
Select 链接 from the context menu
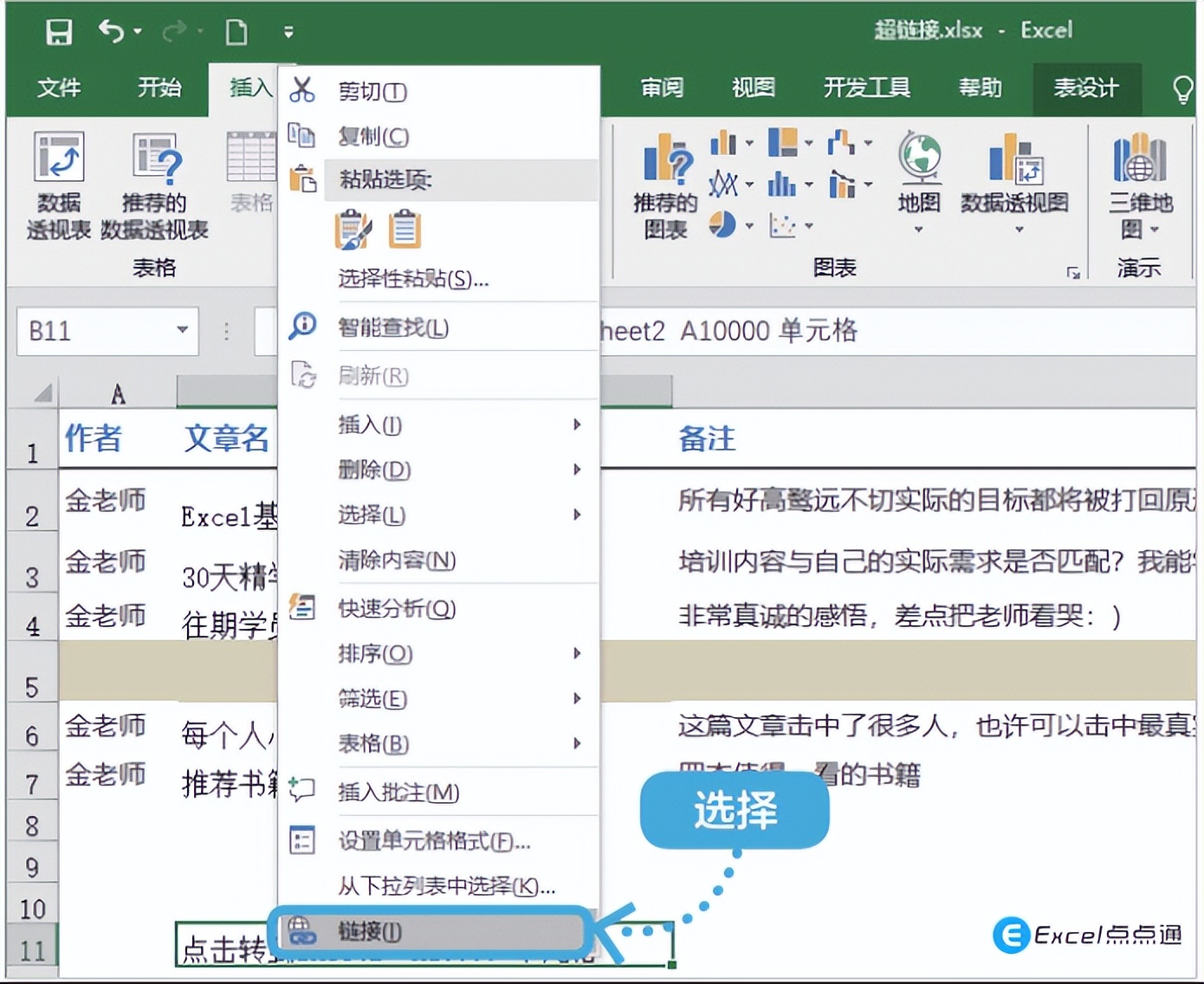372,932
